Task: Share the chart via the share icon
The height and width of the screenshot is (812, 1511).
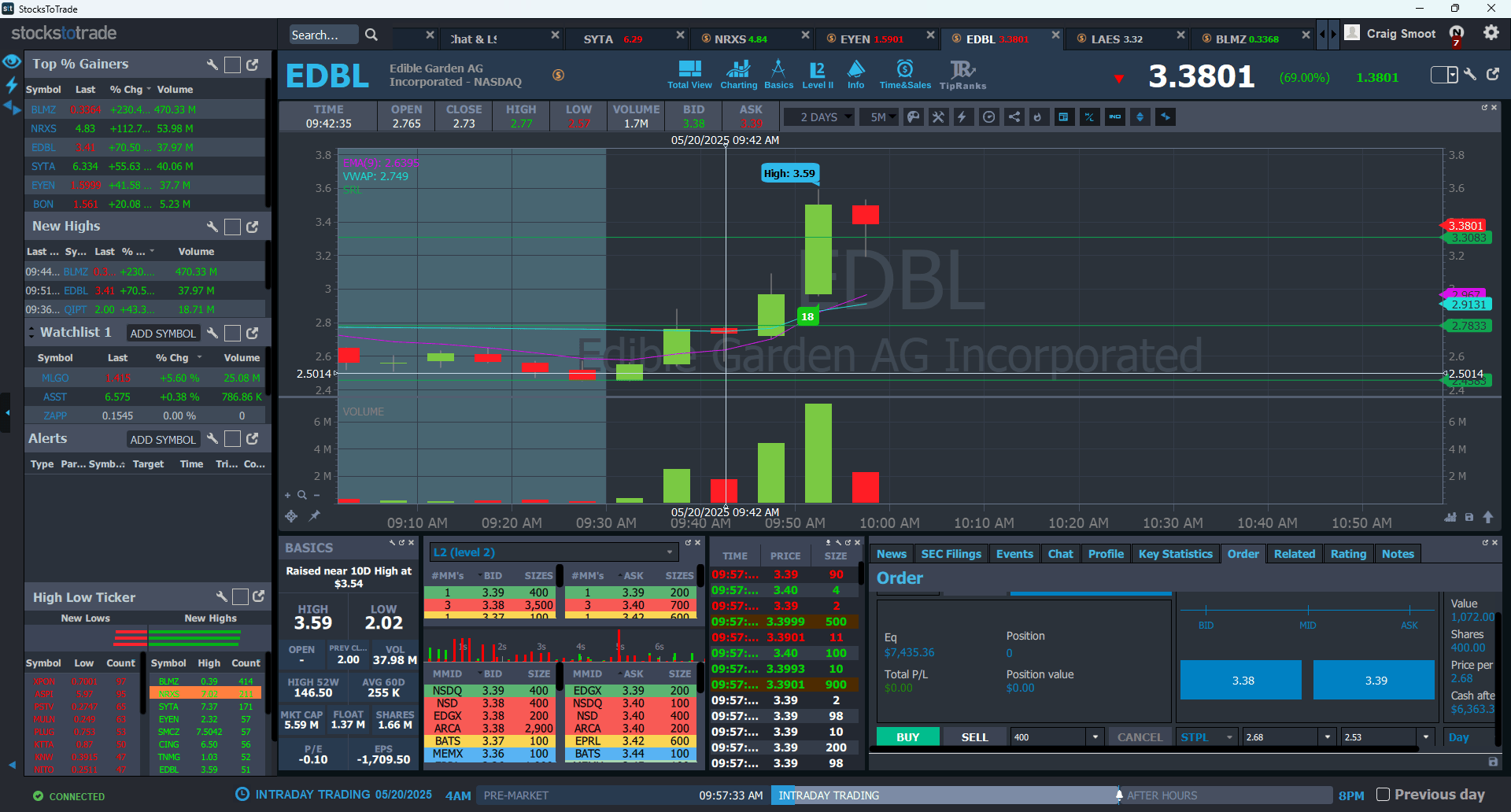Action: pyautogui.click(x=1014, y=117)
